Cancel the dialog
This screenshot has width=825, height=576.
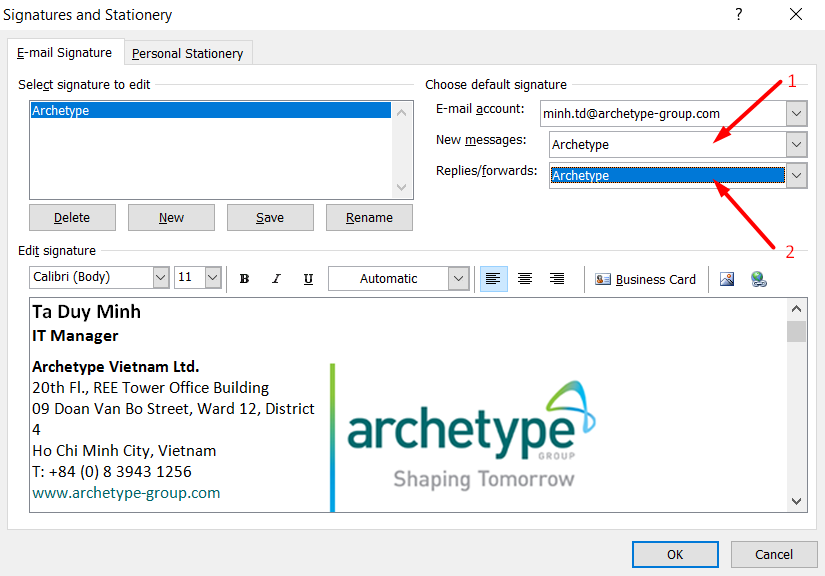[x=774, y=554]
